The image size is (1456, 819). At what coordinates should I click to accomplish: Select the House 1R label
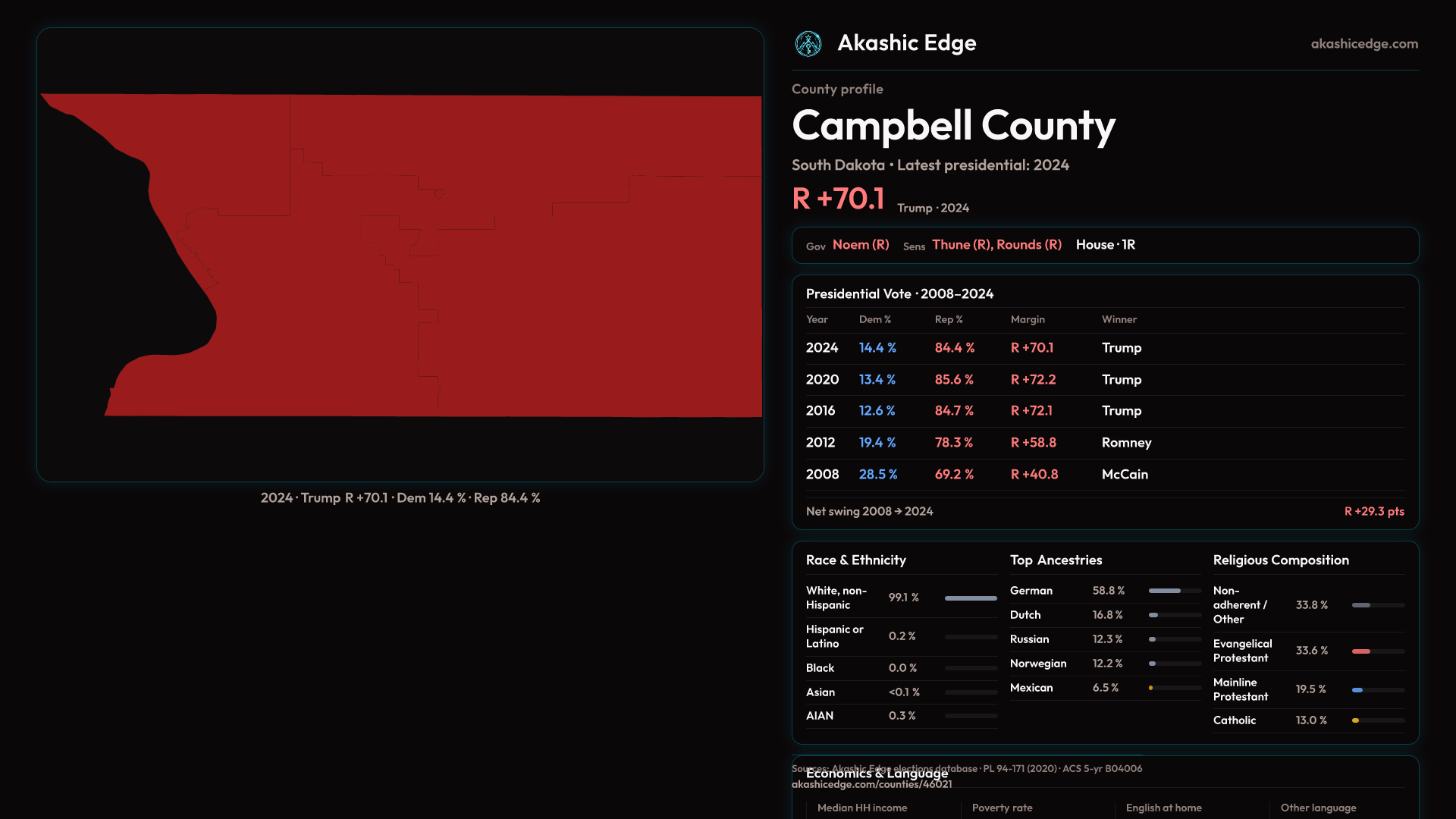click(1105, 245)
